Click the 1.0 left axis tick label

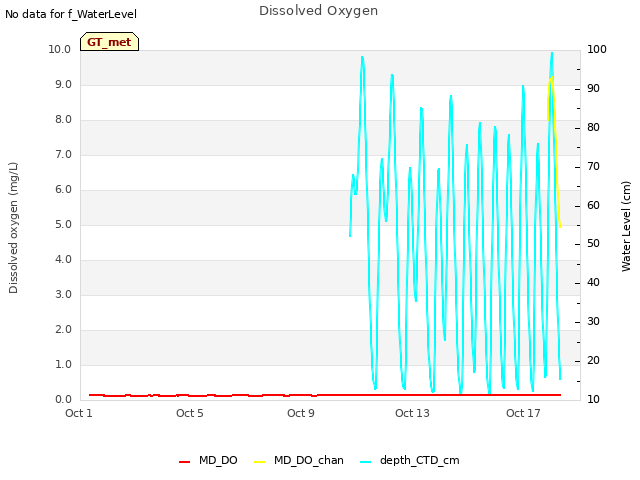coord(63,364)
